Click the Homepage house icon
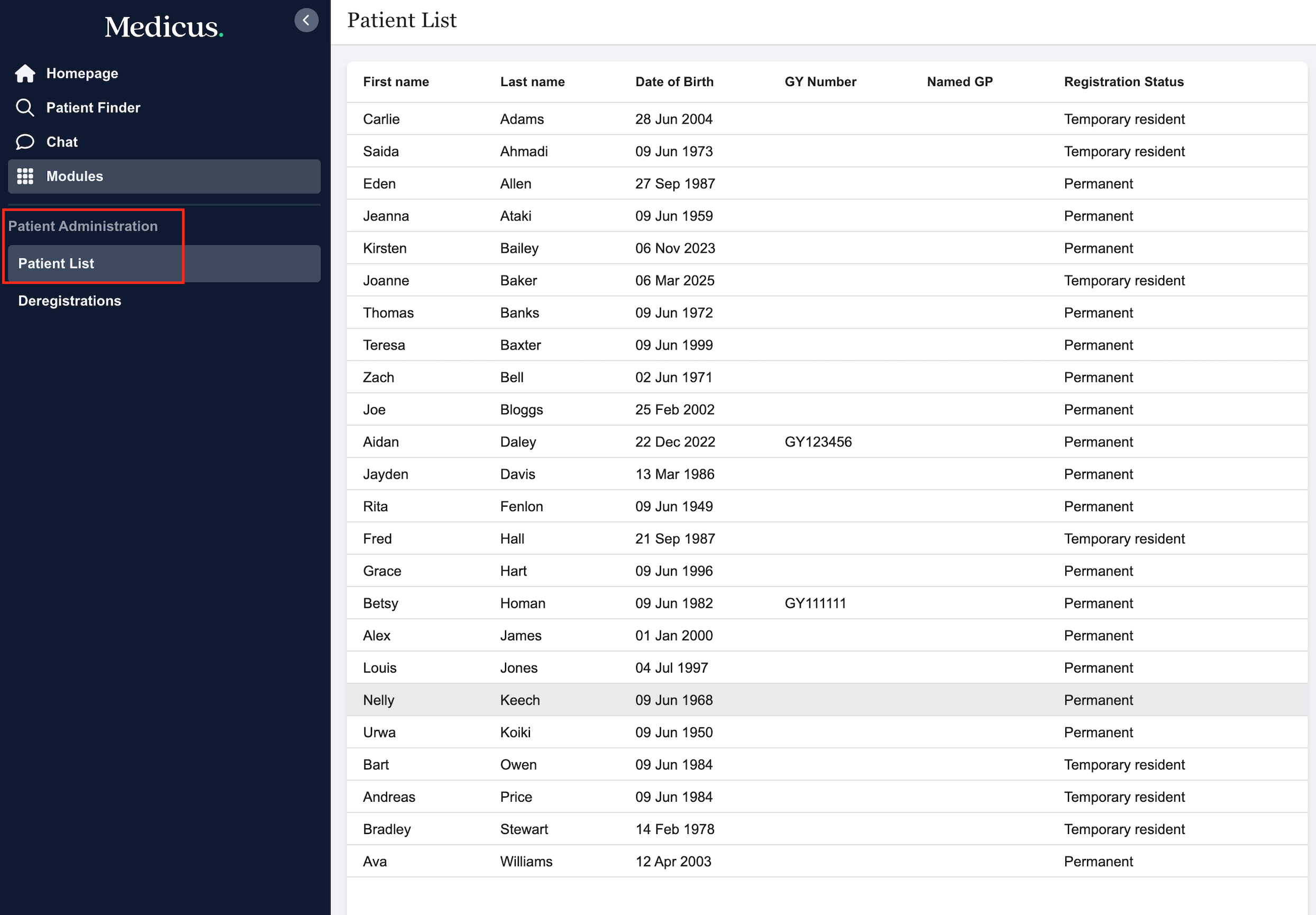This screenshot has width=1316, height=915. coord(25,74)
